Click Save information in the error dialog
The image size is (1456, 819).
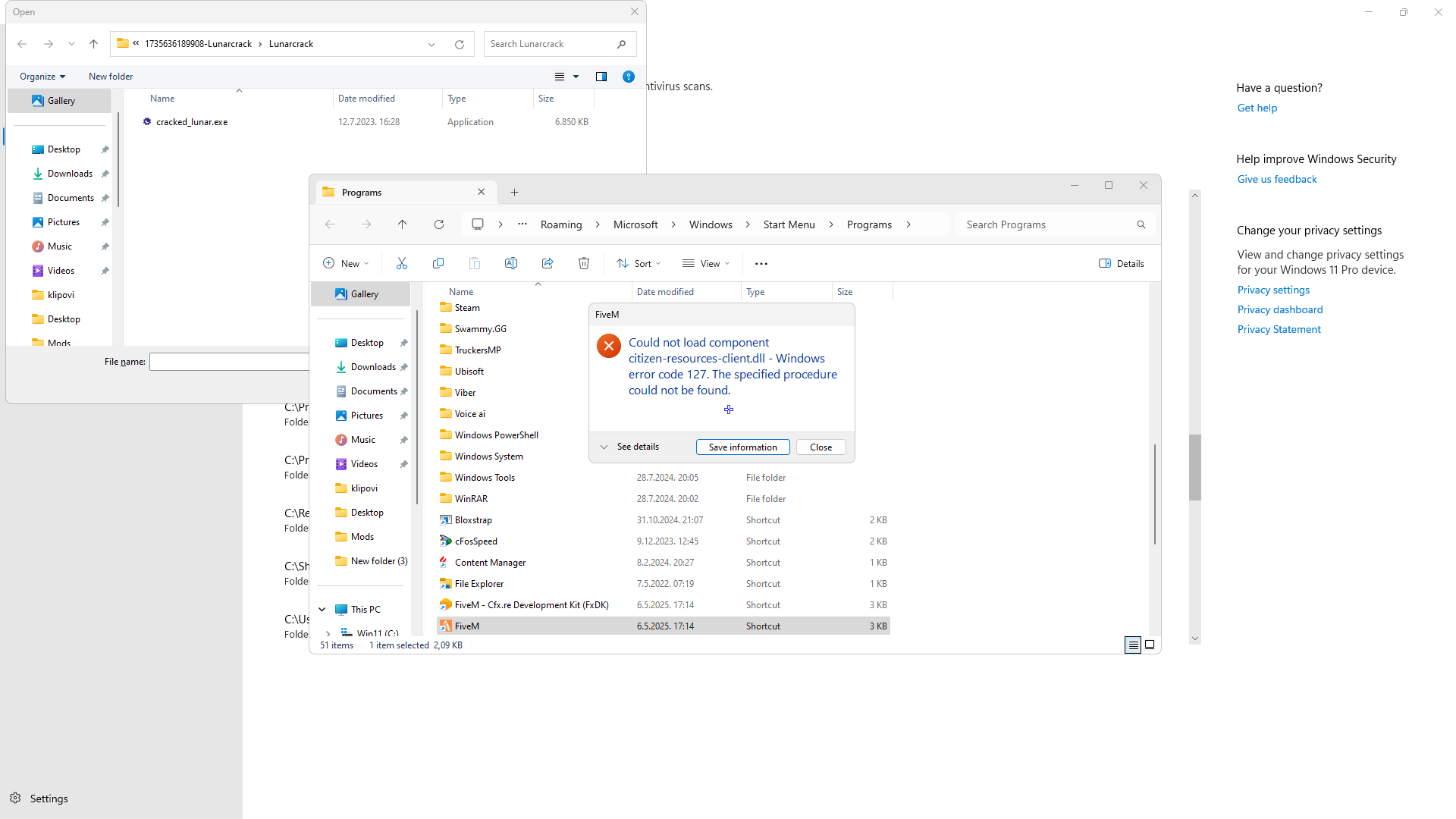coord(742,447)
